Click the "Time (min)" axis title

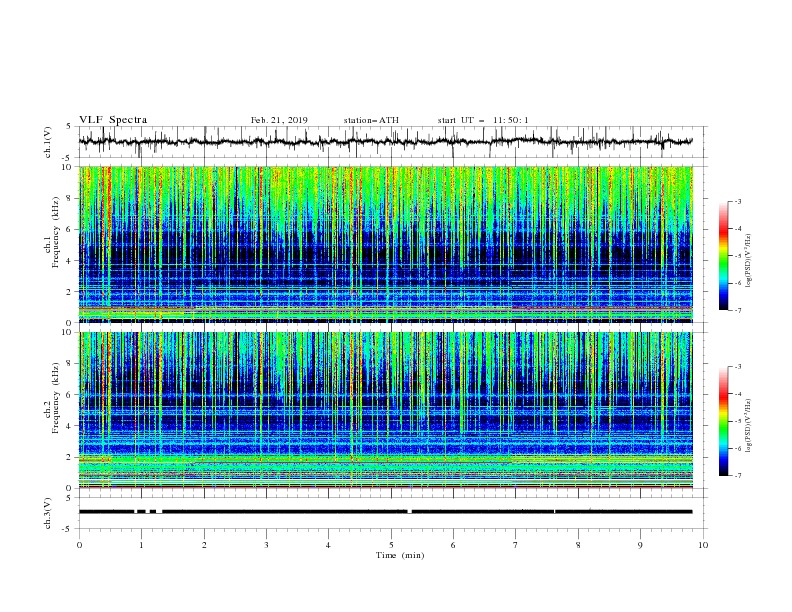point(400,555)
